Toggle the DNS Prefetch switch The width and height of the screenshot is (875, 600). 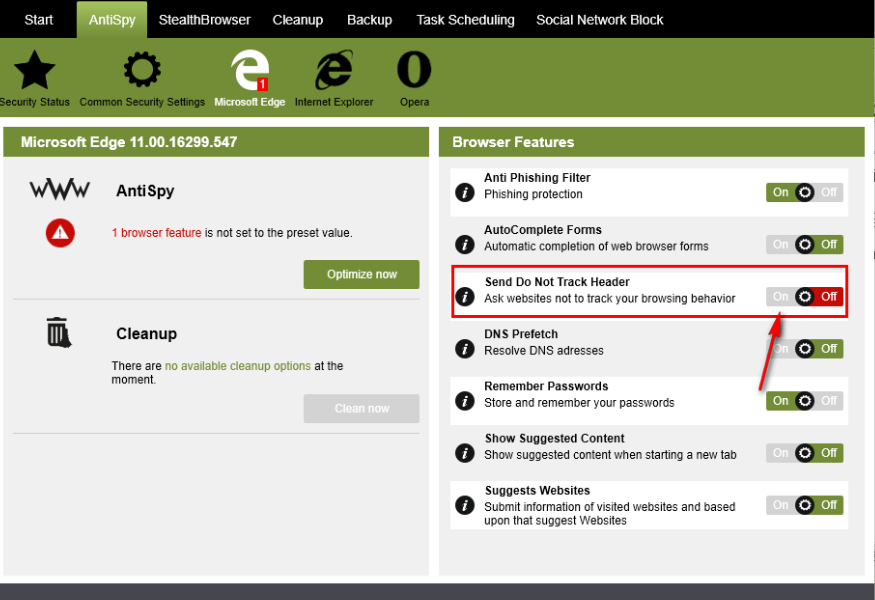[x=804, y=349]
